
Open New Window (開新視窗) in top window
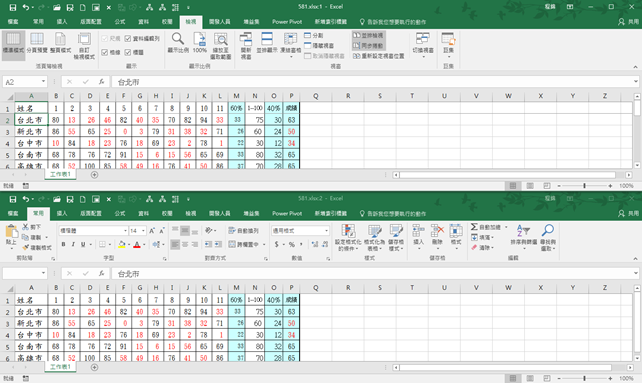246,45
